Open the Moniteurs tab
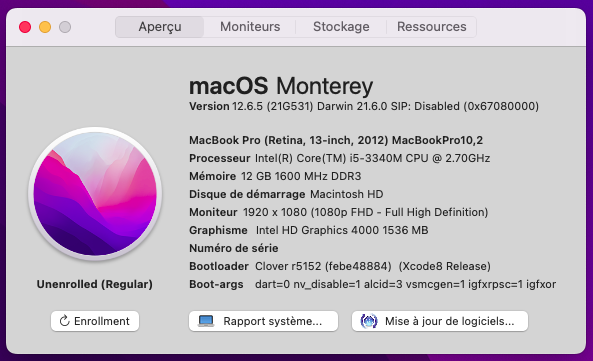This screenshot has height=361, width=593. 250,27
